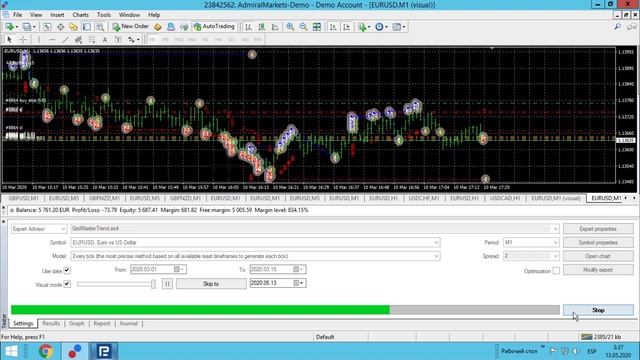Open the Tools menu
Viewport: 640px width, 360px height.
(x=104, y=15)
